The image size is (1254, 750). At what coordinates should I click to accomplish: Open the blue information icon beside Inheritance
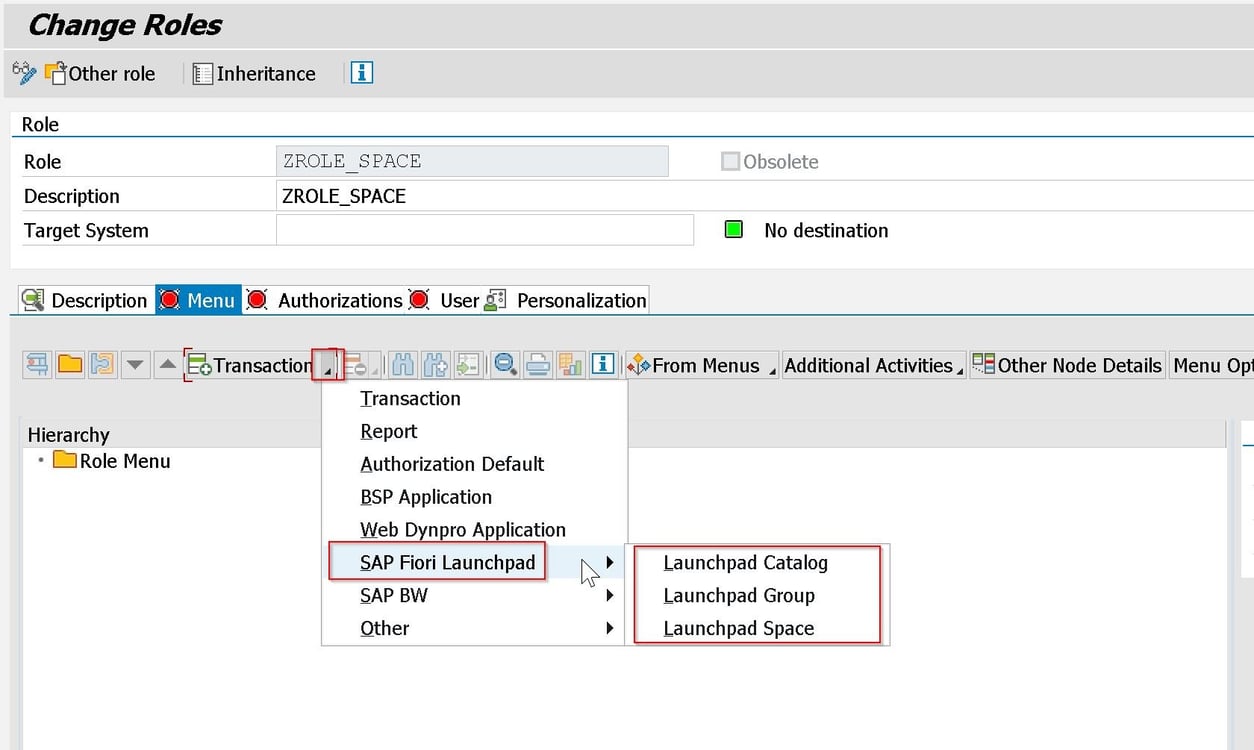360,73
